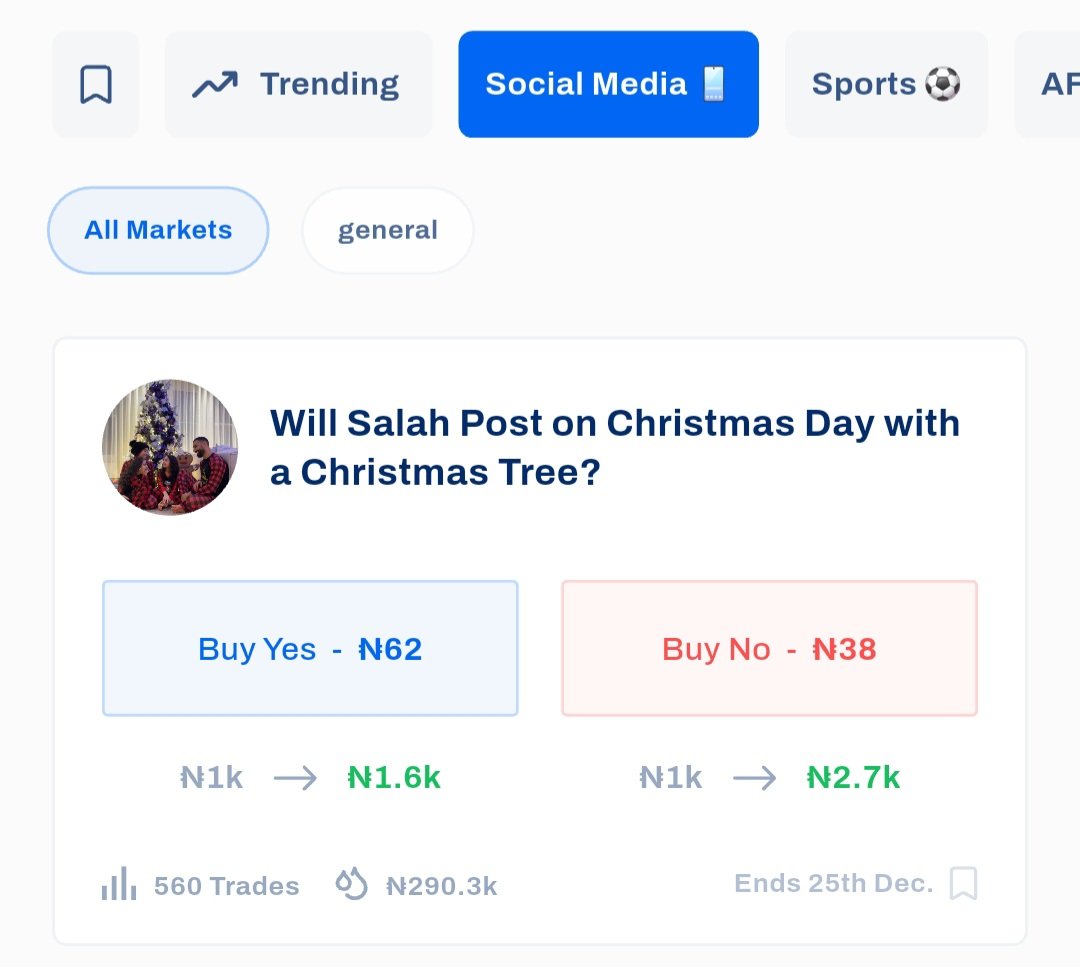Click the Yes payout arrow icon
The width and height of the screenshot is (1080, 967).
coord(295,778)
